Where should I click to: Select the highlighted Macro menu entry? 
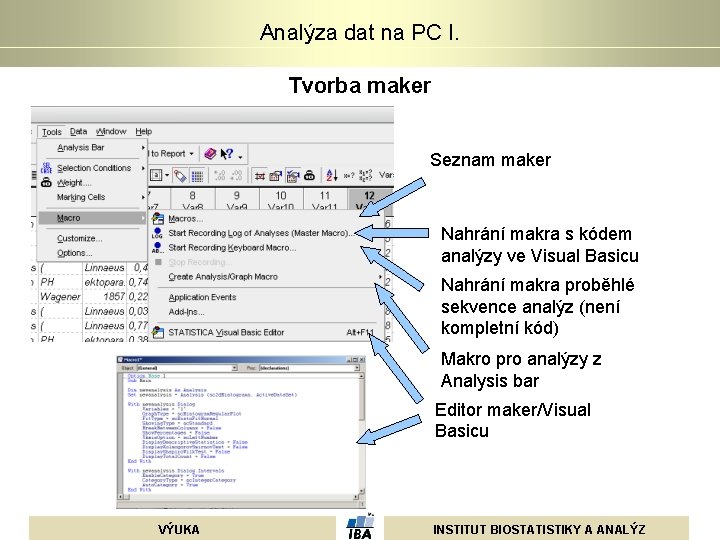click(92, 218)
